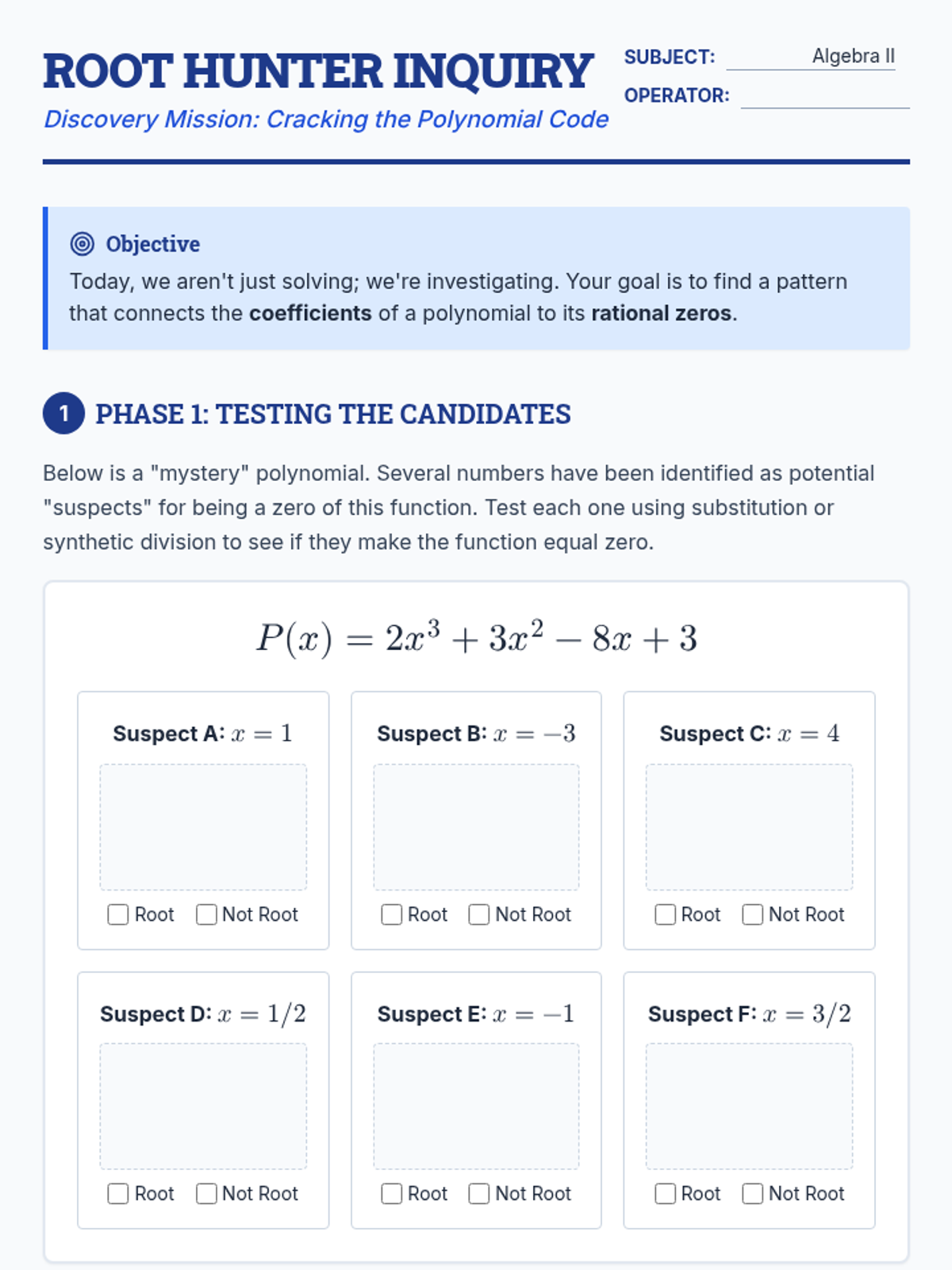Tick Not Root for Suspect C

tap(753, 914)
